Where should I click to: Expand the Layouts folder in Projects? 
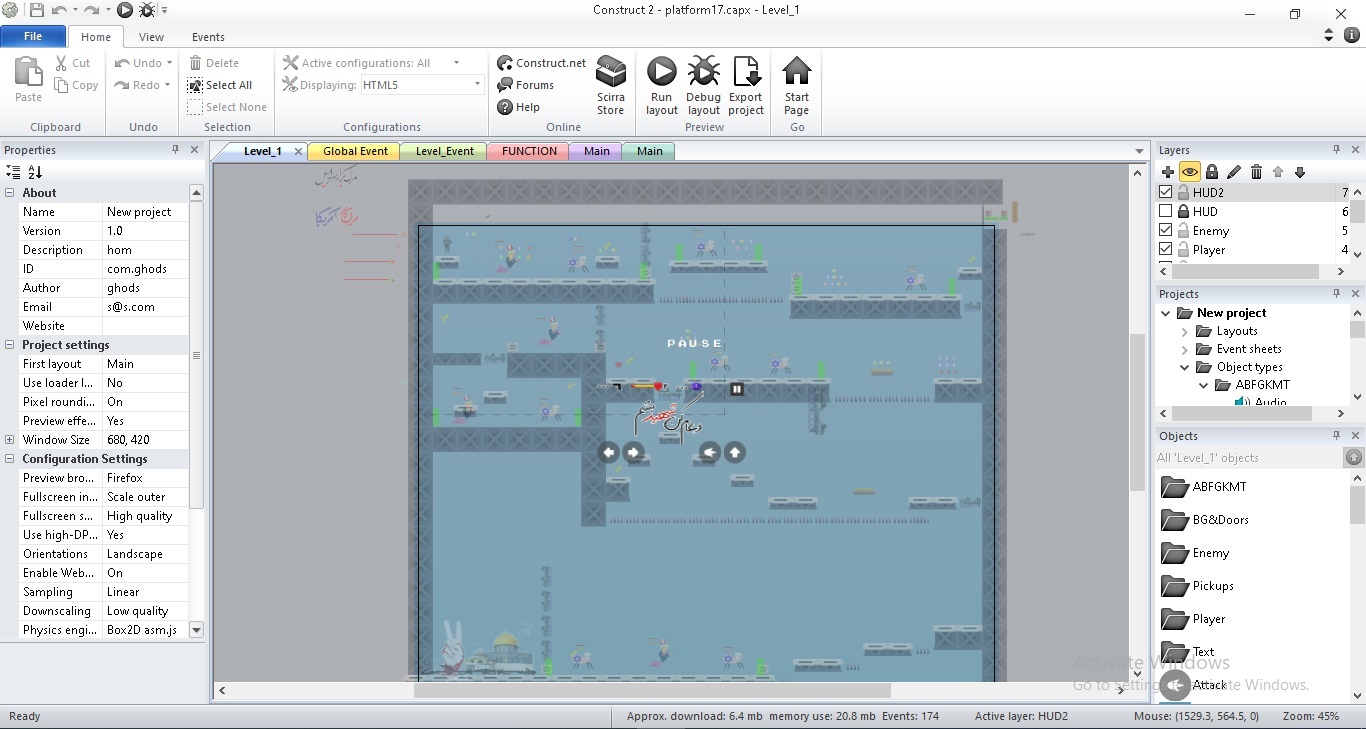[1185, 331]
